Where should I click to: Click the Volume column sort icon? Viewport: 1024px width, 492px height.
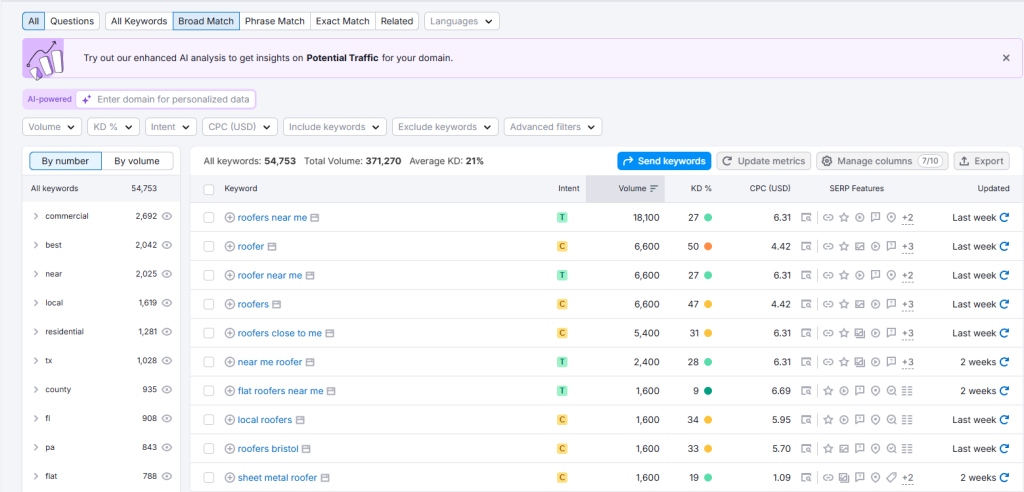click(654, 189)
